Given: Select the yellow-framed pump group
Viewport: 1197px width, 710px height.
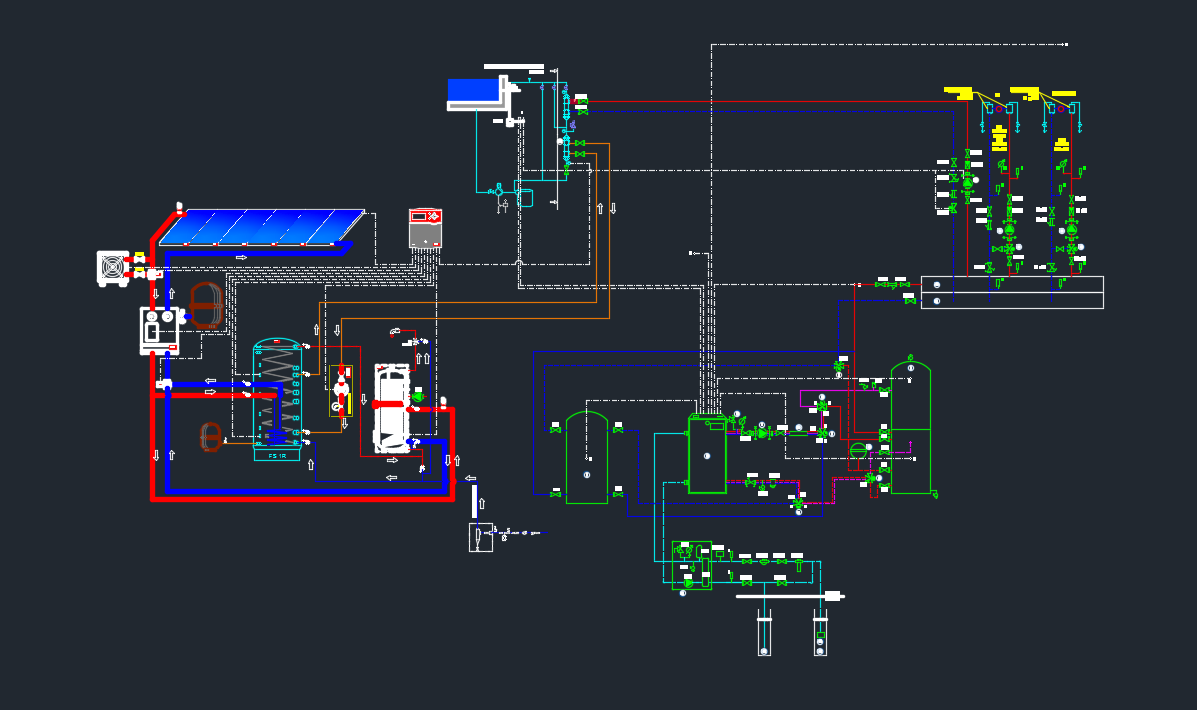Looking at the screenshot, I should click(x=342, y=391).
